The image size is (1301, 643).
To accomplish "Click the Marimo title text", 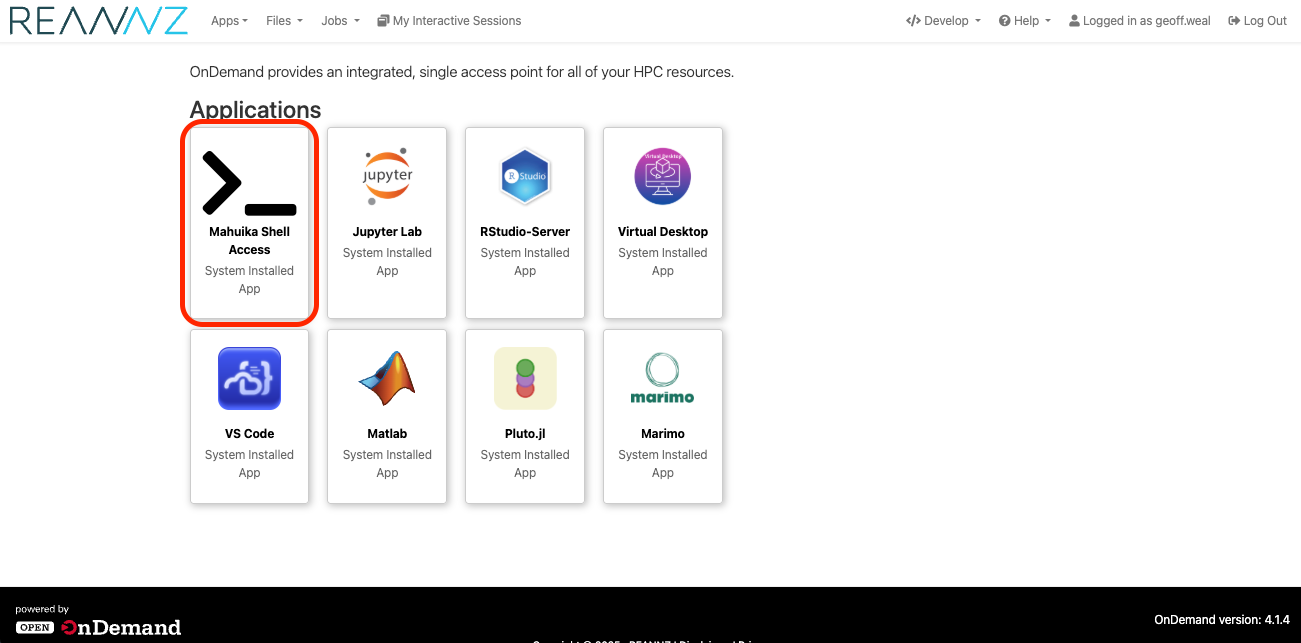I will [x=663, y=434].
